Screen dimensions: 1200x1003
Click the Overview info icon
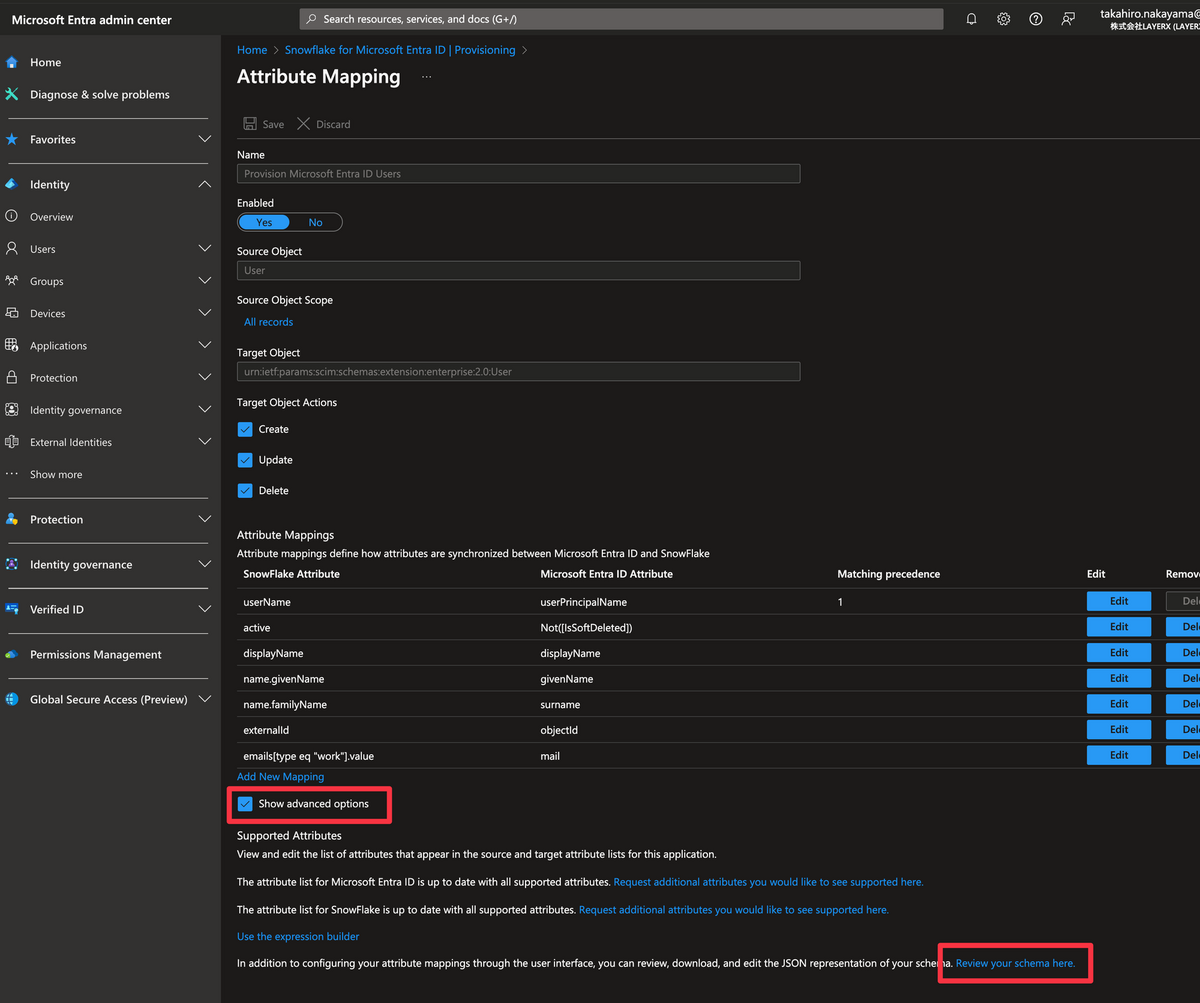coord(12,216)
